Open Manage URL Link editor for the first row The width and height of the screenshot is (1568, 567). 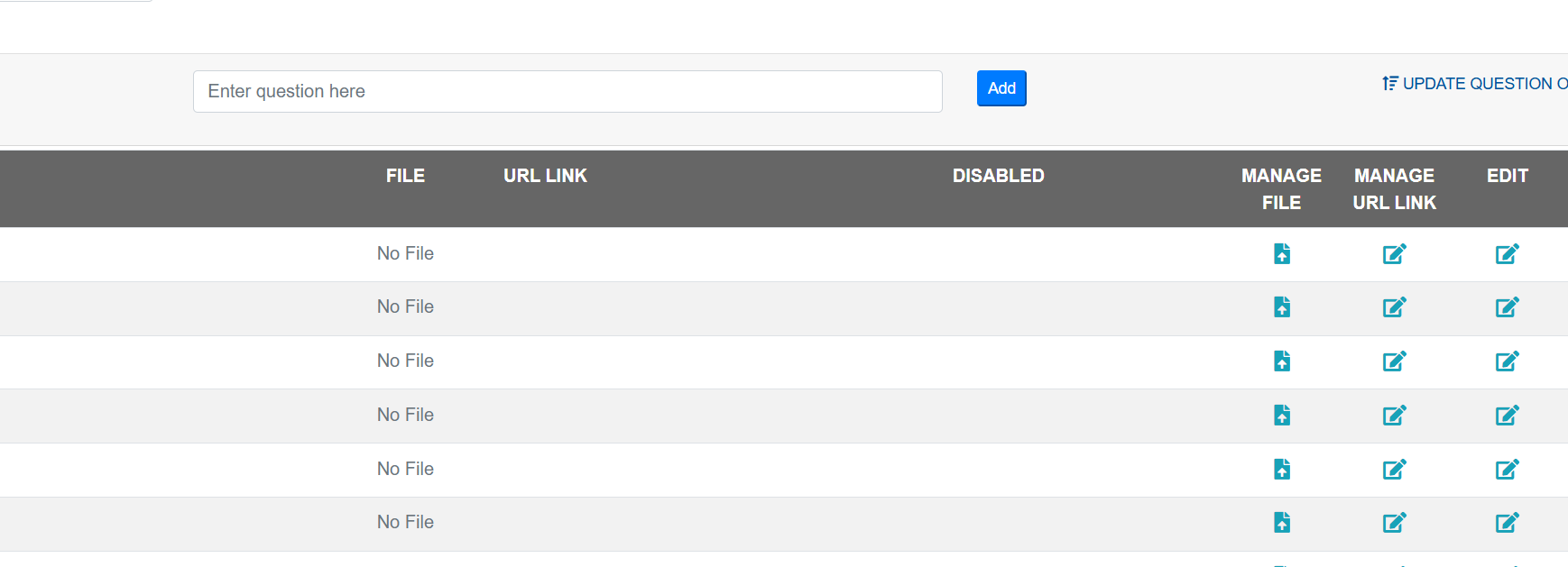click(x=1394, y=254)
